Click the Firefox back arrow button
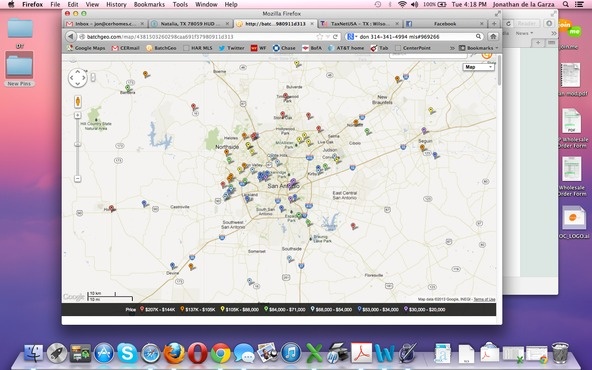 tap(71, 37)
